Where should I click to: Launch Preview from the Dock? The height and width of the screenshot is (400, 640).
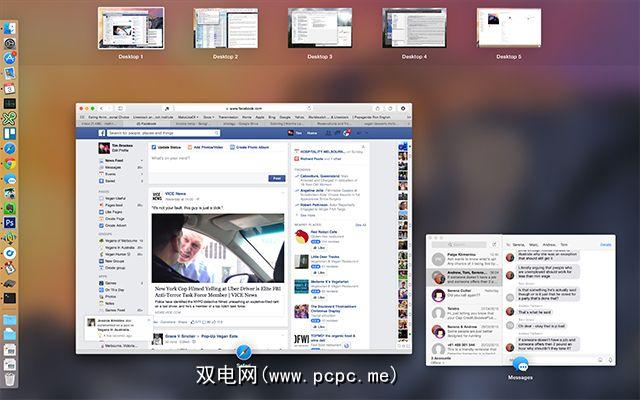click(9, 73)
